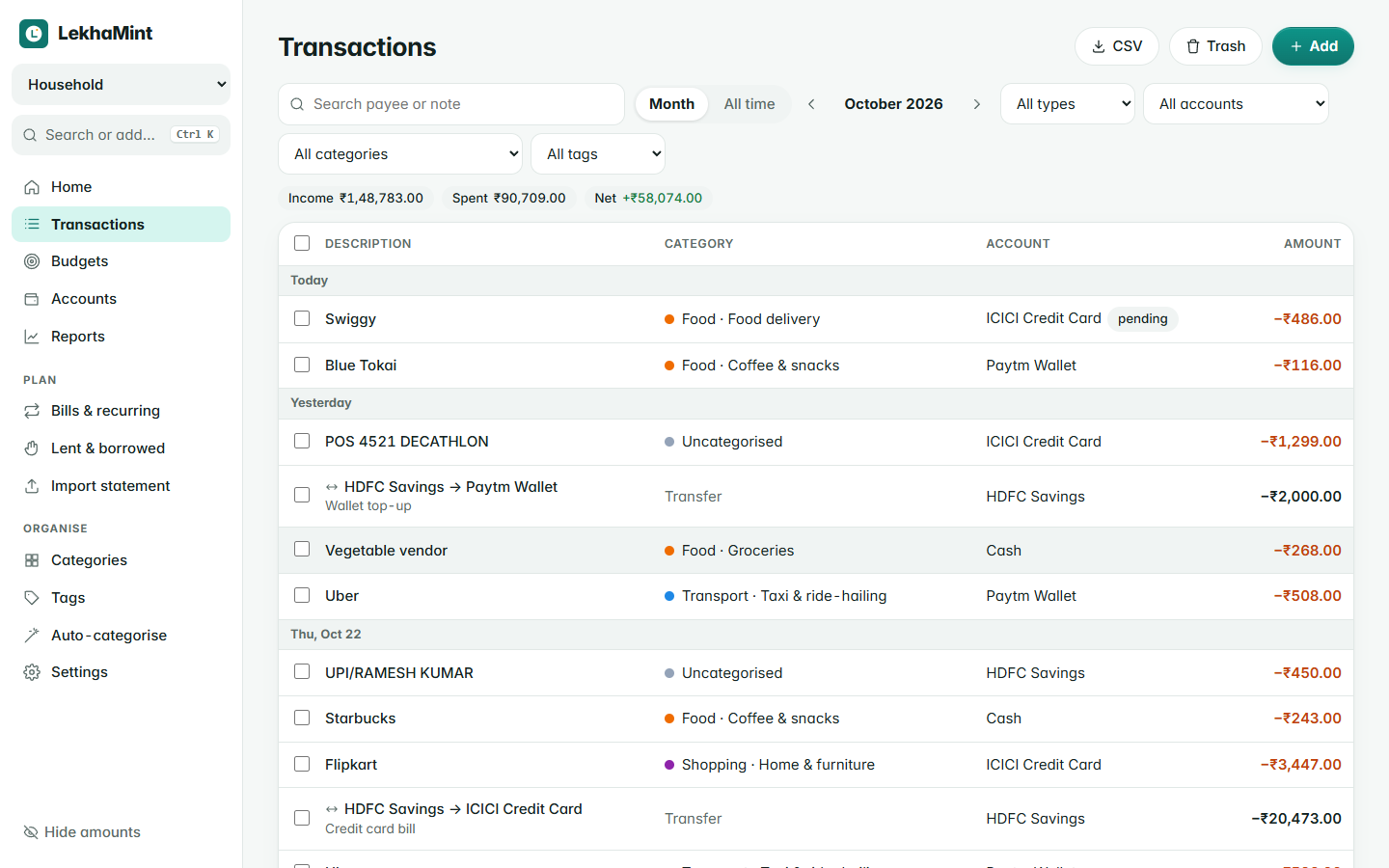The width and height of the screenshot is (1389, 868).
Task: Click the Net +₹58,074.00 summary chip
Action: click(648, 198)
